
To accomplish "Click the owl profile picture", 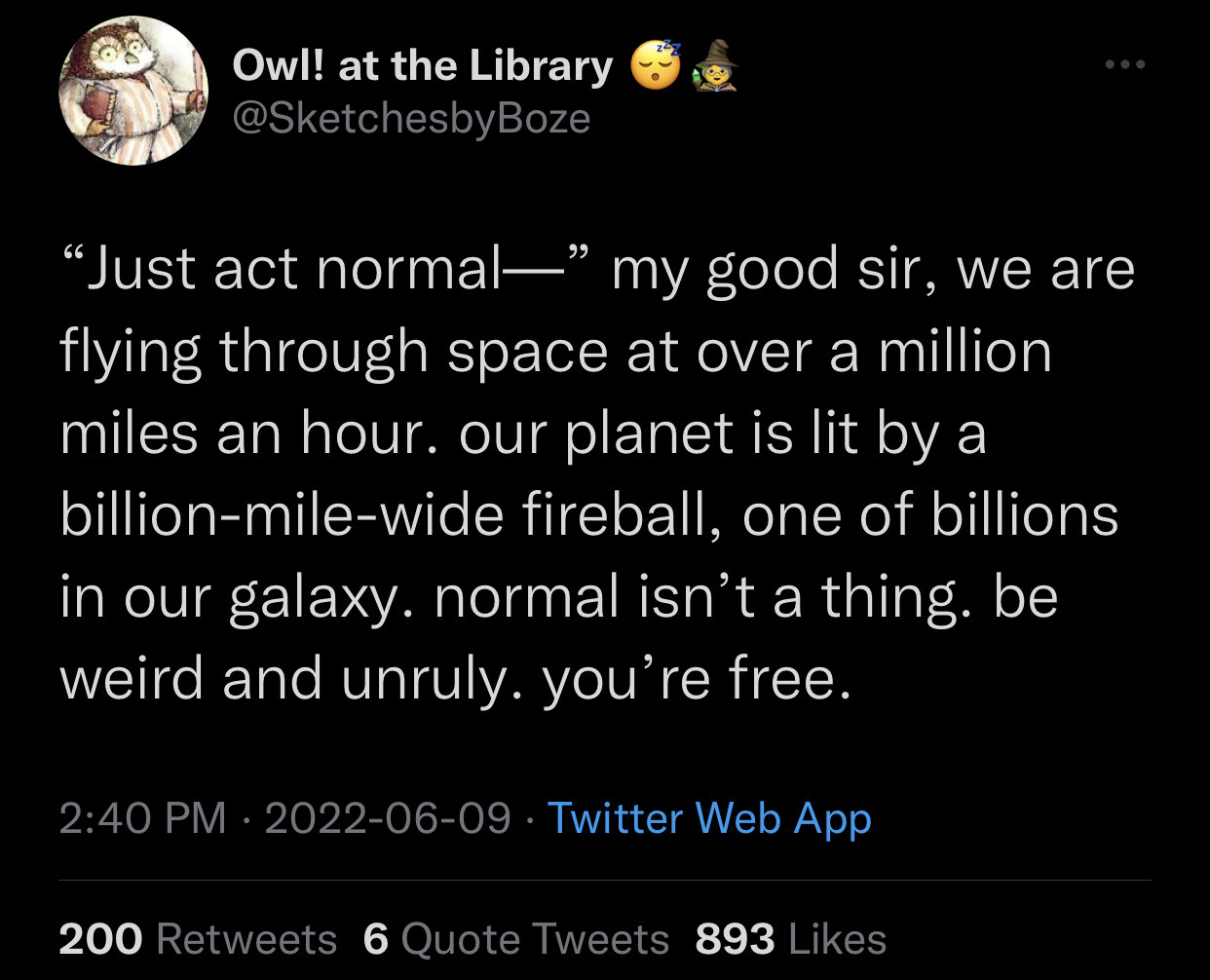I will (x=134, y=91).
